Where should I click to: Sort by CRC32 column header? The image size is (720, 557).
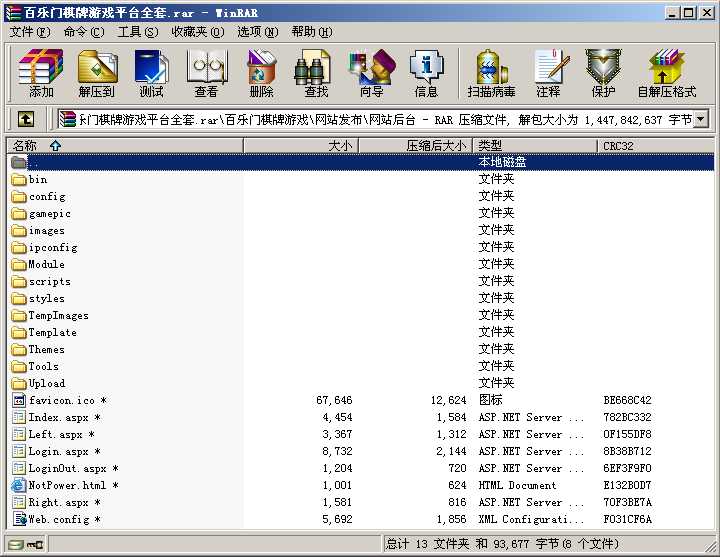[x=656, y=146]
